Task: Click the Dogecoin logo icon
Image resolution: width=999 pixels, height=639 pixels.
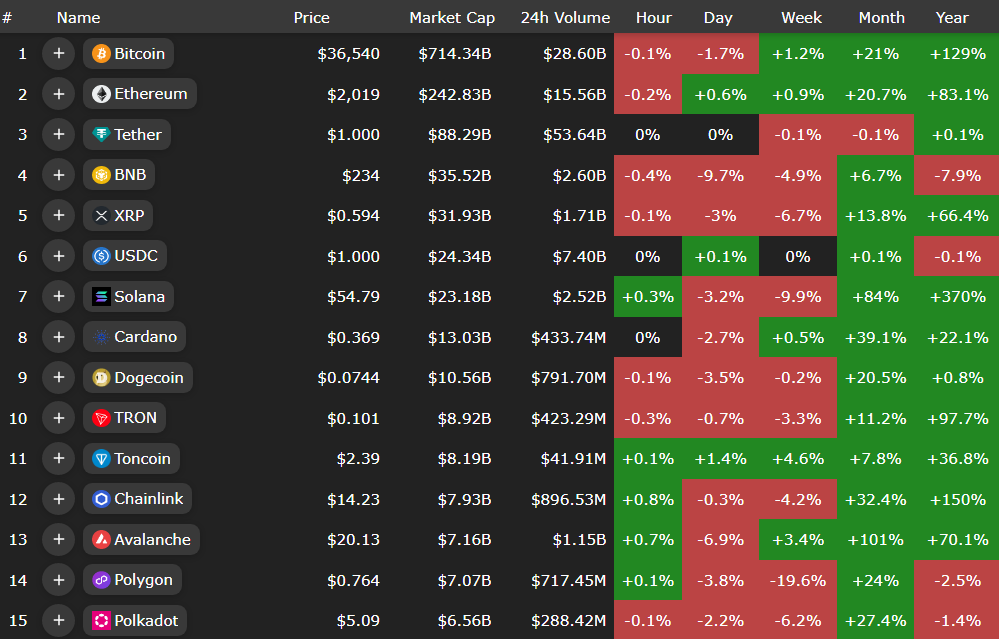Action: click(x=101, y=378)
